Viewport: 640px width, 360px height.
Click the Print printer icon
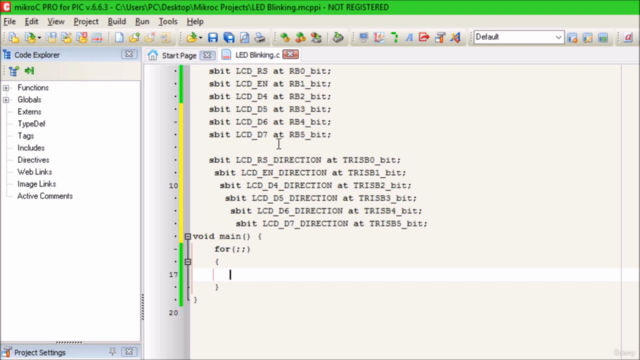(x=260, y=38)
